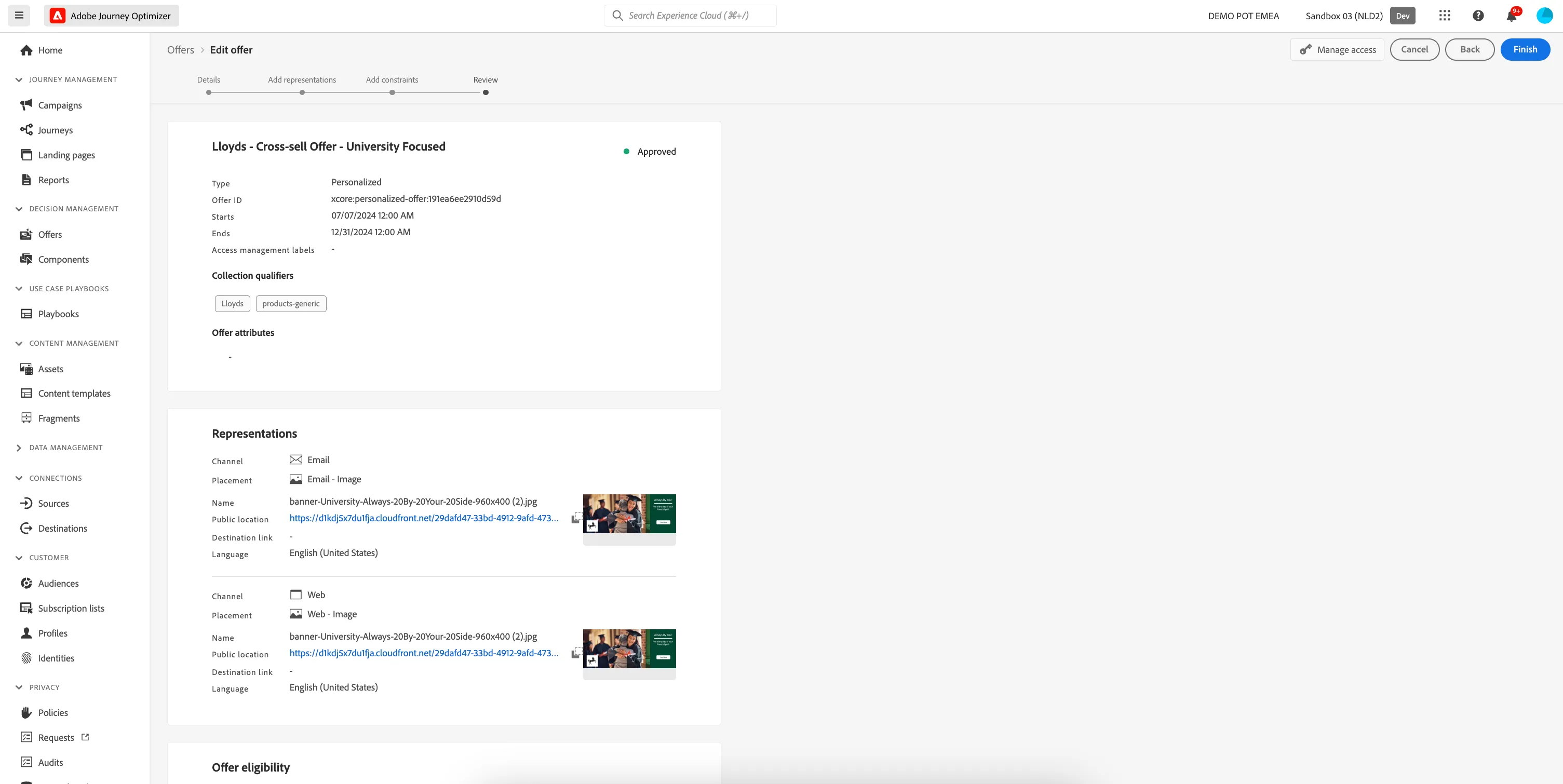Image resolution: width=1563 pixels, height=784 pixels.
Task: Open Identities in the sidebar
Action: click(47, 658)
